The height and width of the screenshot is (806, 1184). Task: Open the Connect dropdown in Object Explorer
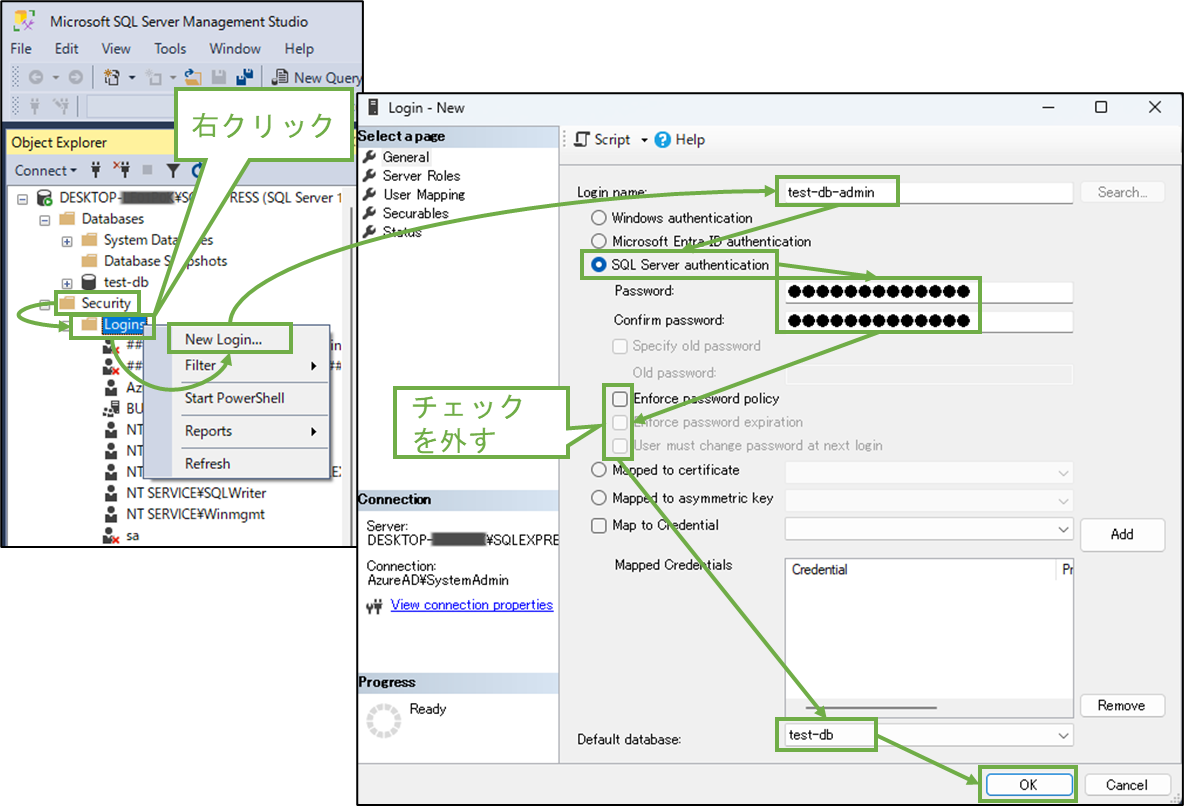tap(45, 171)
